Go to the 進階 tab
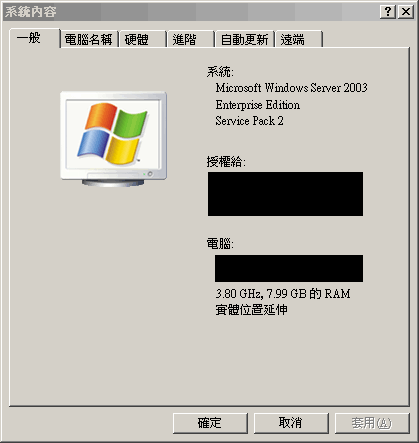Image resolution: width=419 pixels, height=443 pixels. point(190,39)
